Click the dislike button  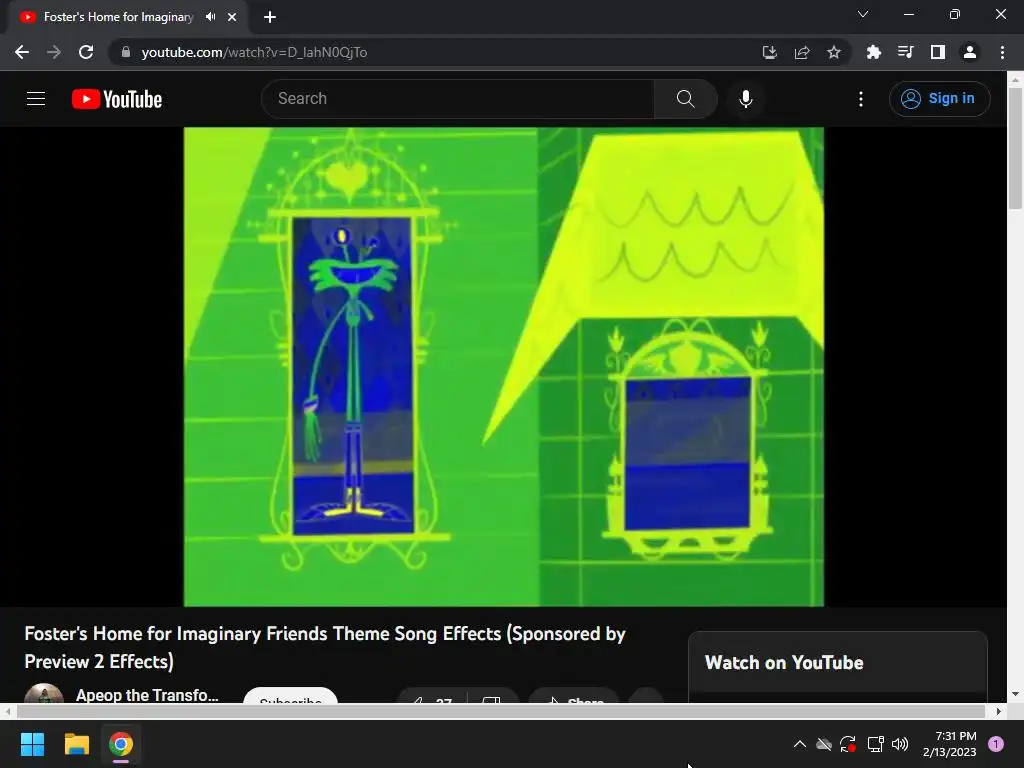[x=492, y=697]
